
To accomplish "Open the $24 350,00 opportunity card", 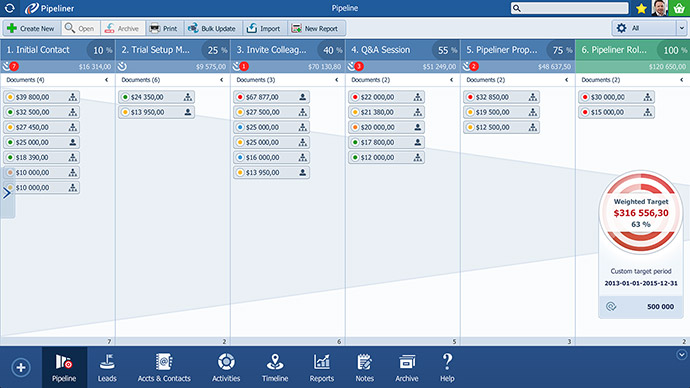I will click(x=156, y=97).
